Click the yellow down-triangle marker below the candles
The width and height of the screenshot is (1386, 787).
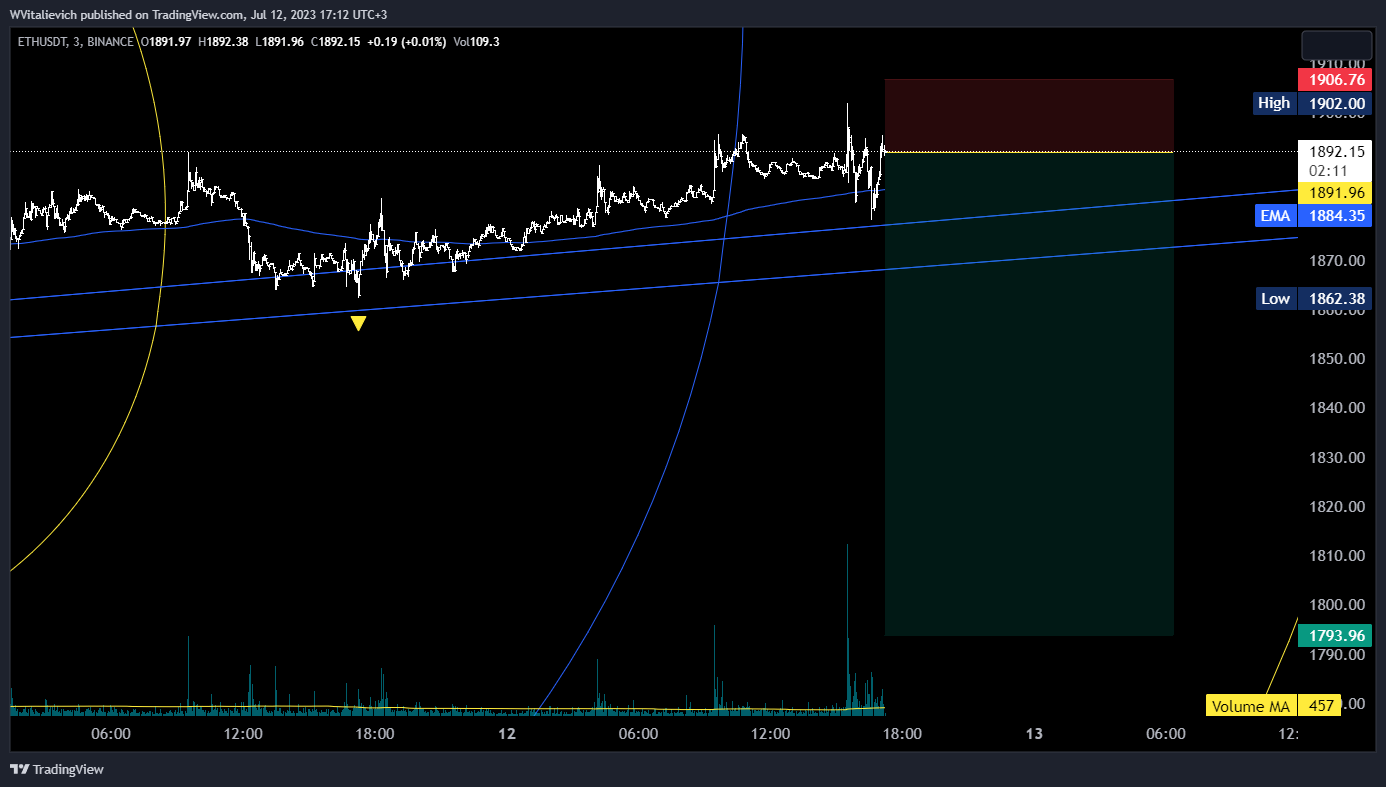tap(358, 323)
